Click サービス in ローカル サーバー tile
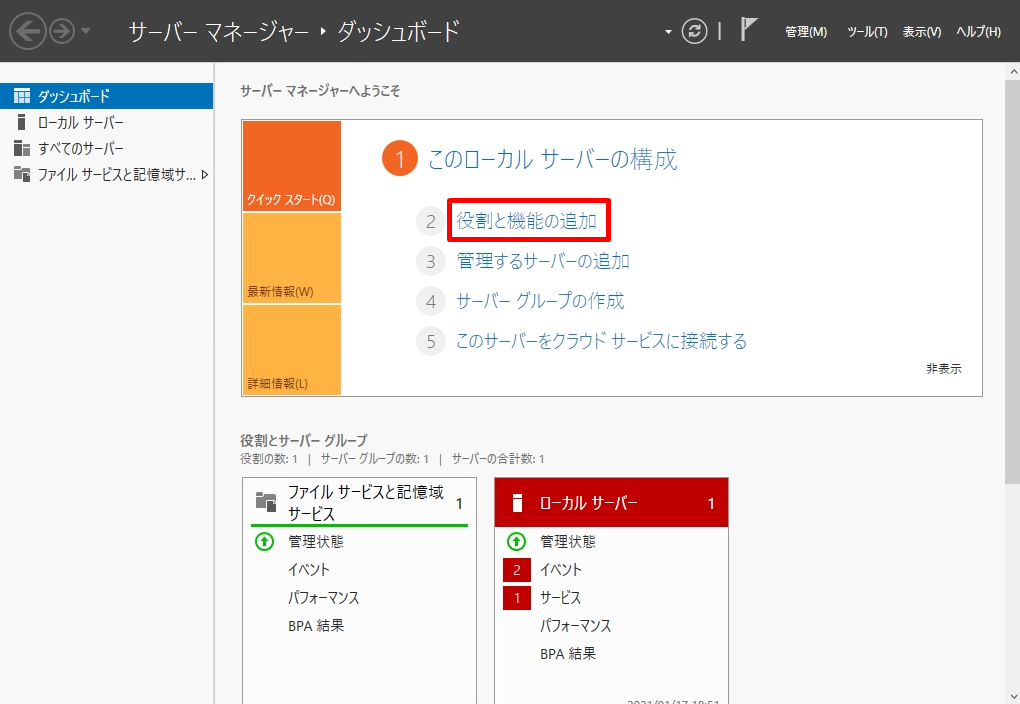1020x704 pixels. [x=560, y=597]
